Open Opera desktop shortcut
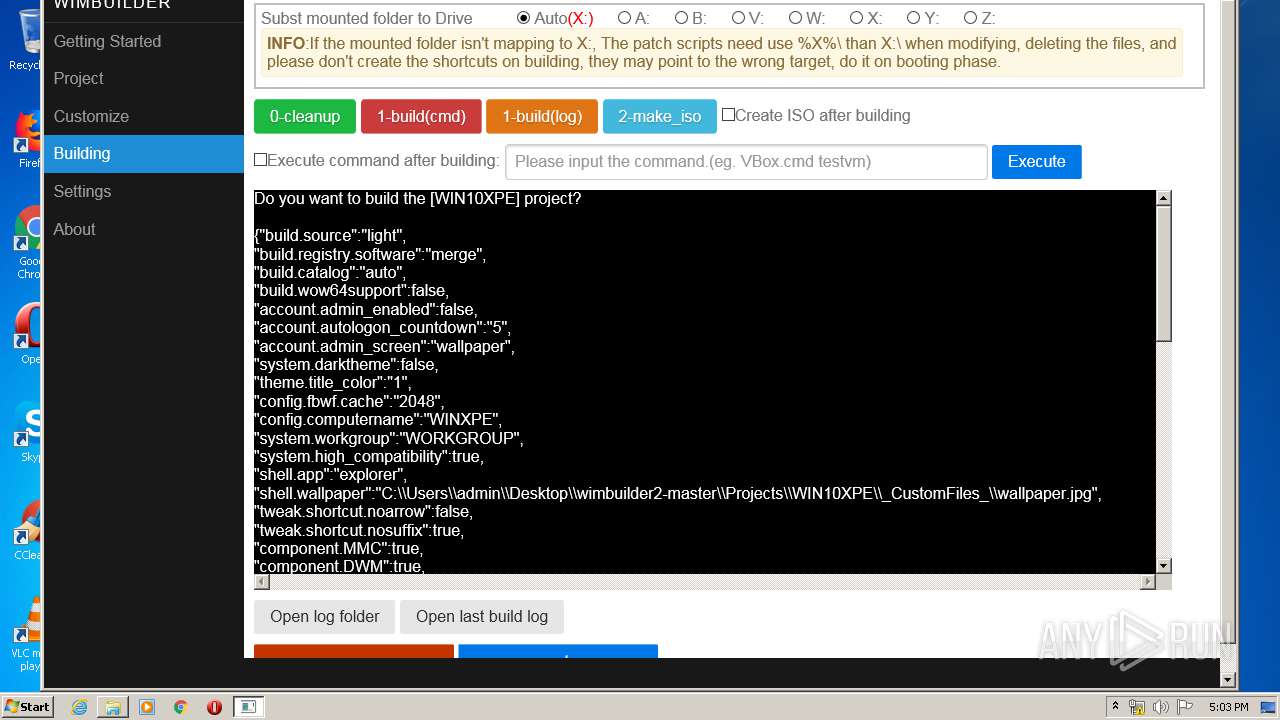Screen dimensions: 1280x720 coord(28,335)
